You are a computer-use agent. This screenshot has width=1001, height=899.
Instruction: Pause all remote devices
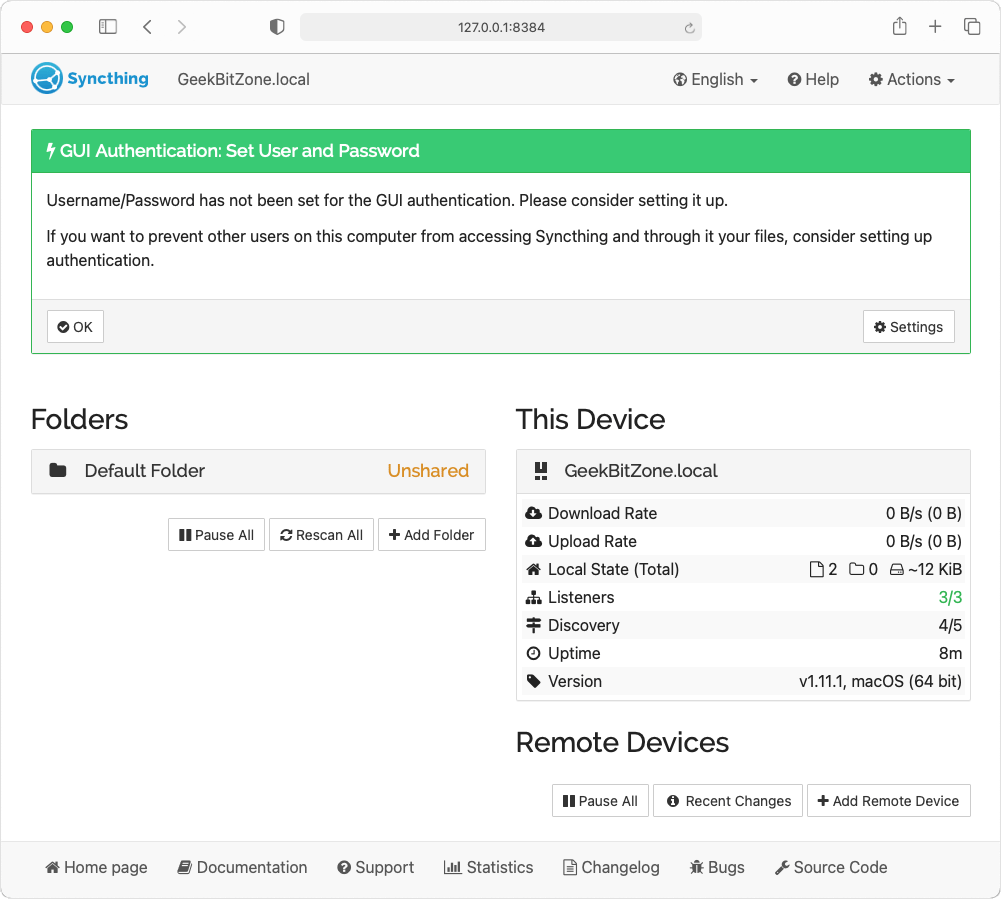[600, 801]
